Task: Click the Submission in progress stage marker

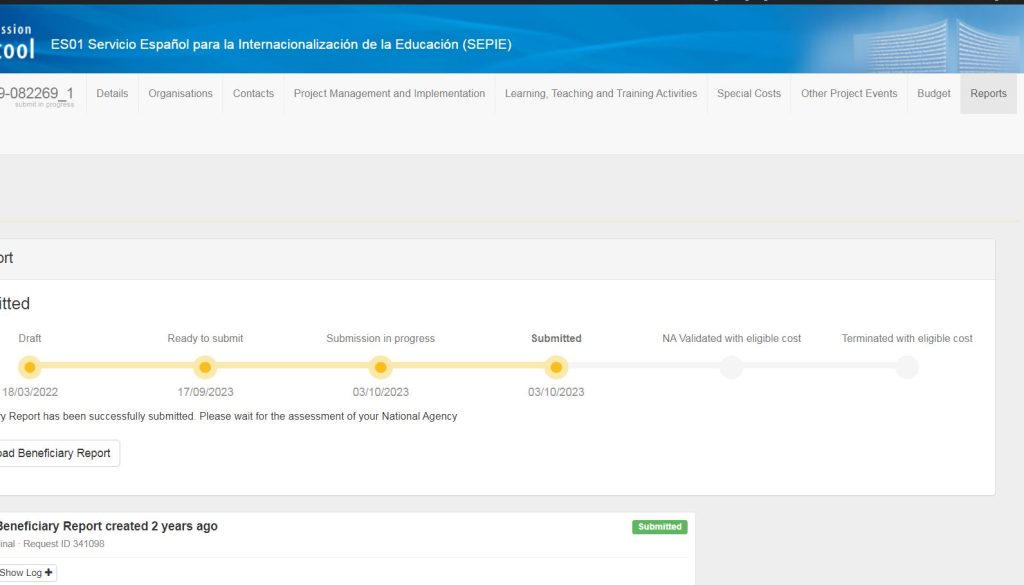Action: (381, 368)
